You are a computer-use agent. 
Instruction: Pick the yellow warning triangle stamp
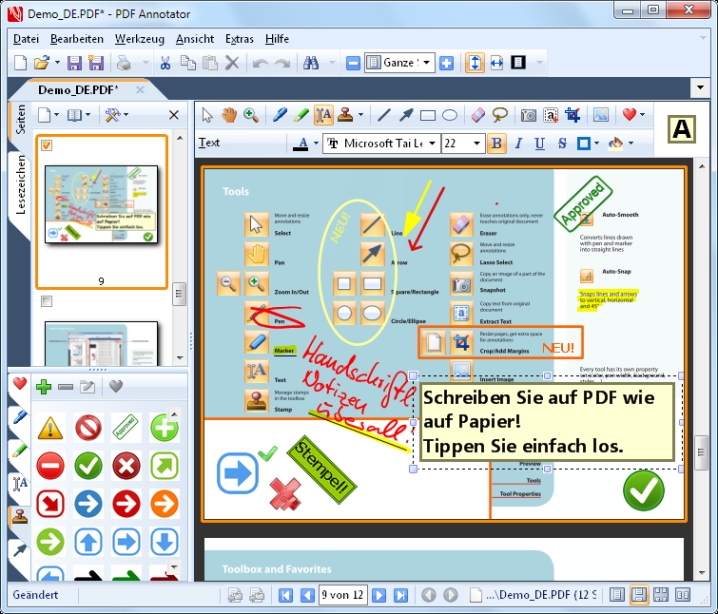pos(50,429)
